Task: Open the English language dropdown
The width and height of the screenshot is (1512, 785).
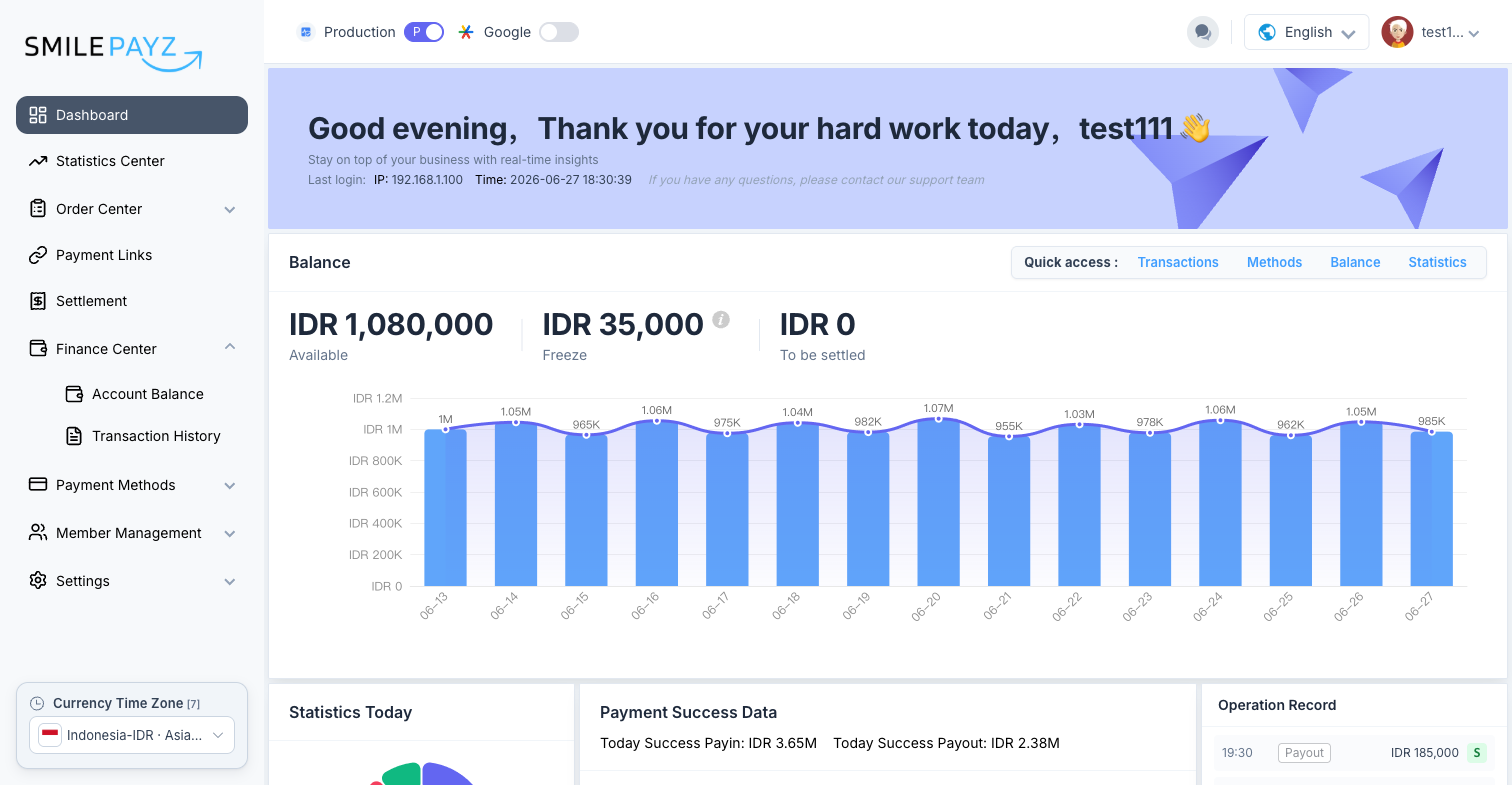Action: 1306,32
